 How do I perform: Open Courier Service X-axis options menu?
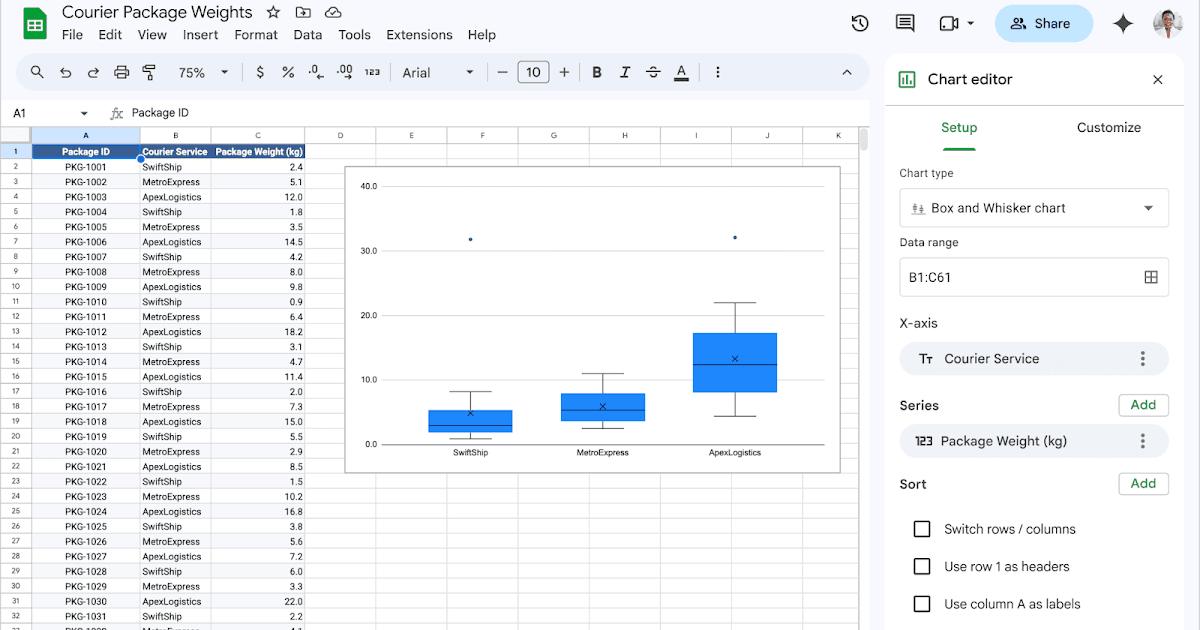pyautogui.click(x=1143, y=359)
